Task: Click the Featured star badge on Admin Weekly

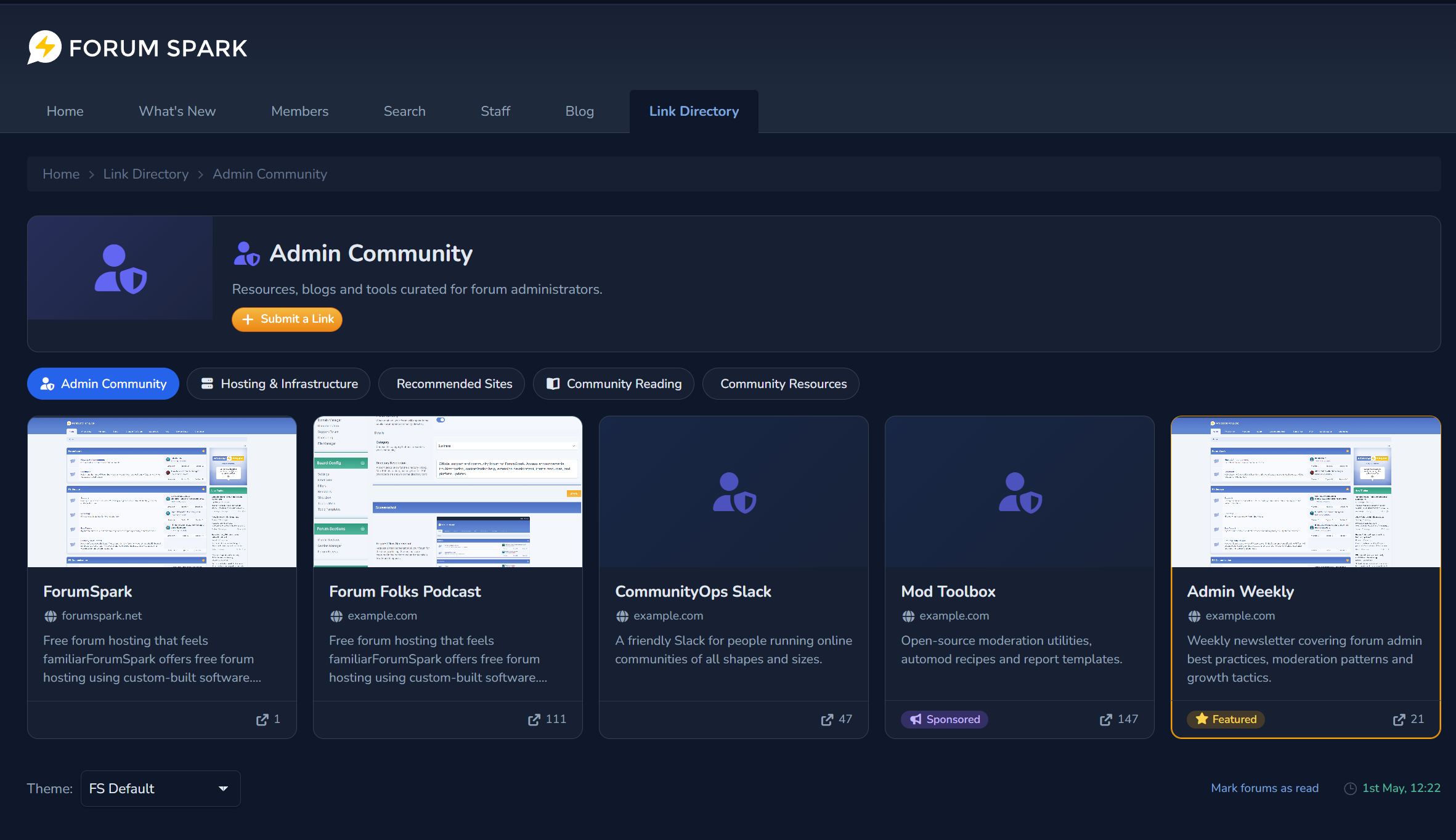Action: [1226, 719]
